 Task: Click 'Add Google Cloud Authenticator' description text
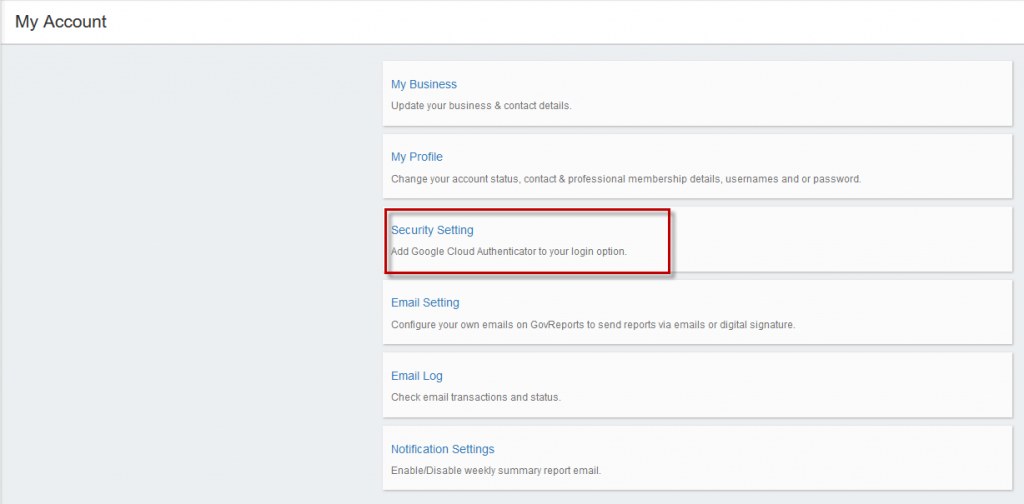(x=509, y=251)
